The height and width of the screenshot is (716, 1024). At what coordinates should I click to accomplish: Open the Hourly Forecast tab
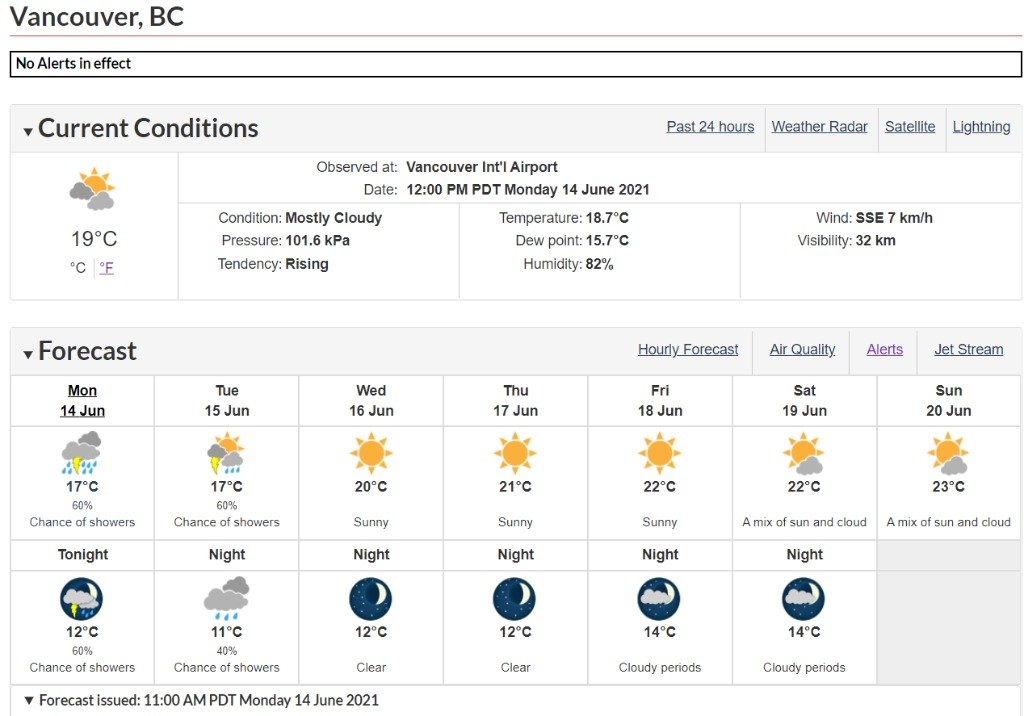point(688,350)
